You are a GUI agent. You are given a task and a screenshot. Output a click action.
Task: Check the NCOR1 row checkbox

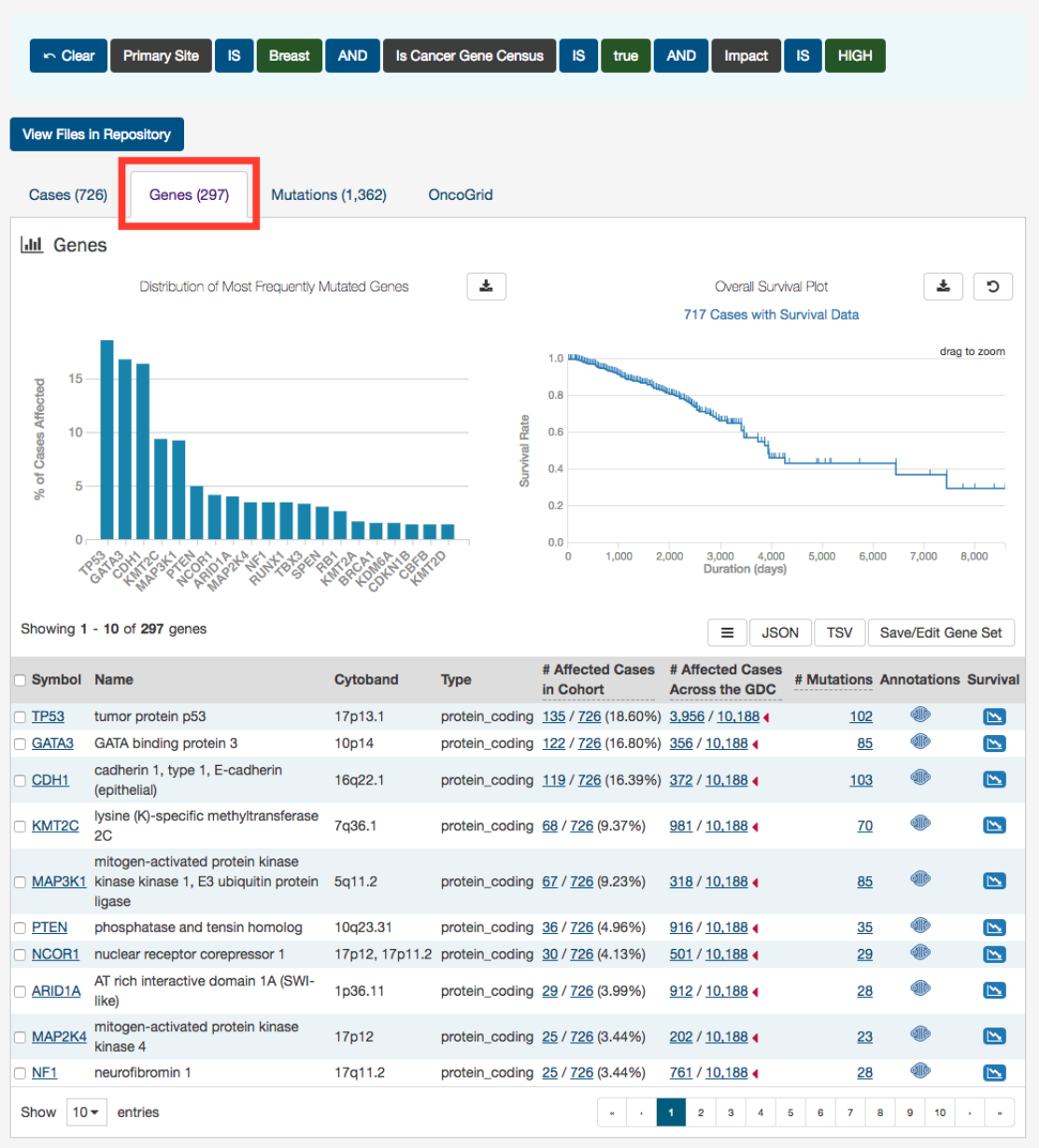(20, 956)
